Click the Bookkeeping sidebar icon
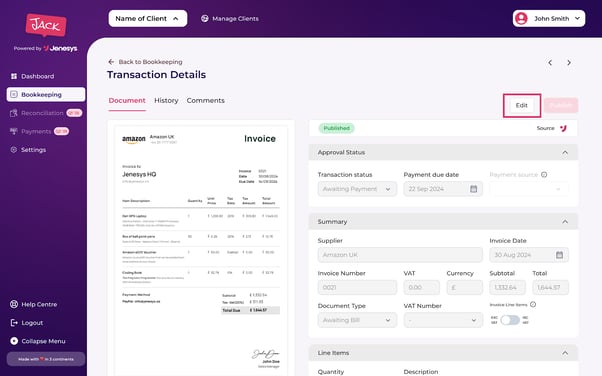The width and height of the screenshot is (602, 376). pos(14,94)
